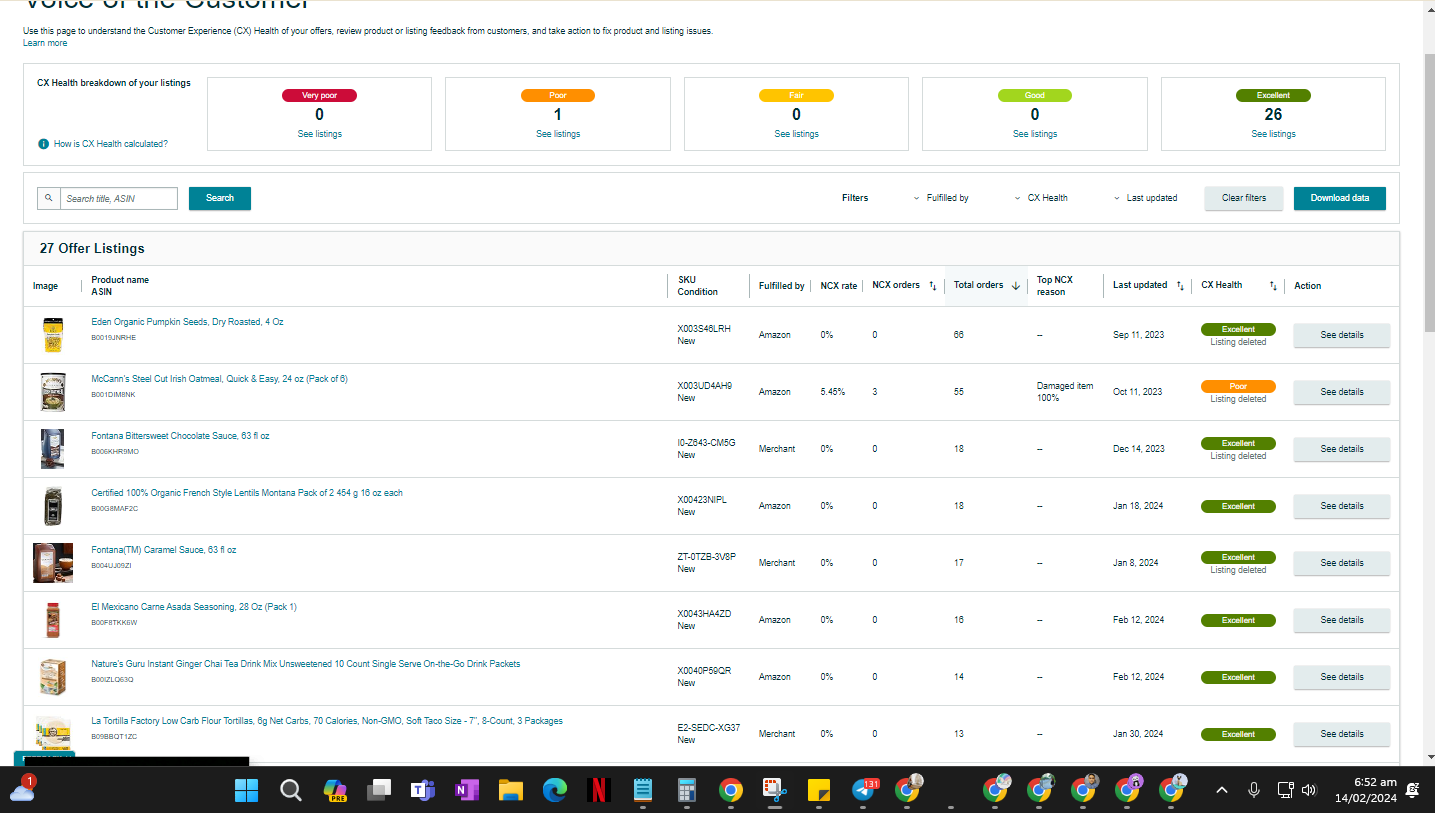Open Nature's Guru Ginger Chai Tea link
This screenshot has width=1435, height=813.
306,664
